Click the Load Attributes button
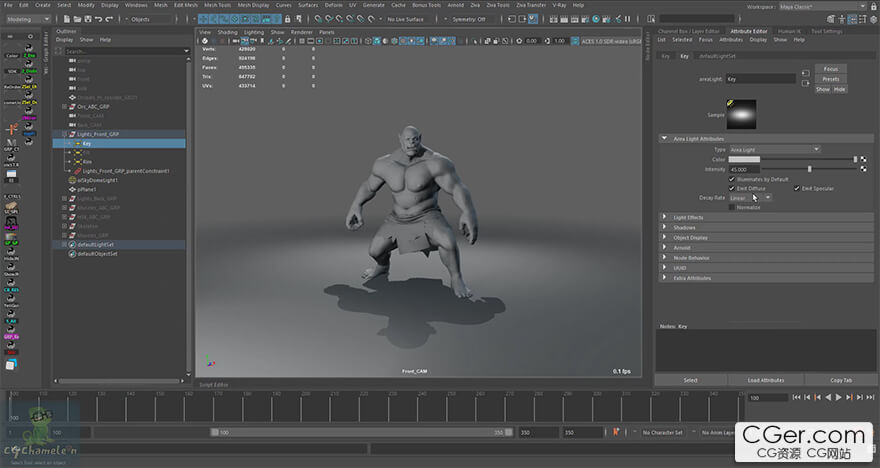 click(x=766, y=380)
